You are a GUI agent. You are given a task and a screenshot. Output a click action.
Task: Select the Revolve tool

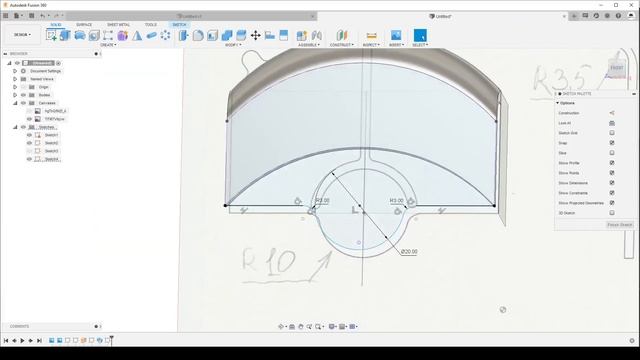pyautogui.click(x=80, y=36)
